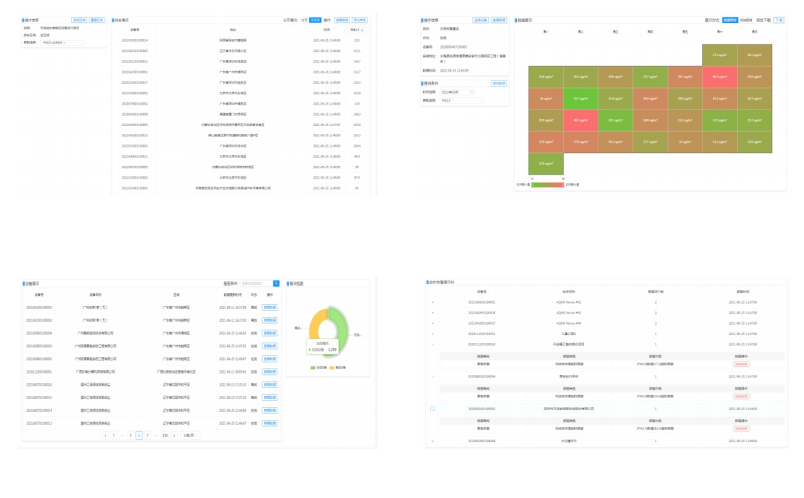The width and height of the screenshot is (804, 498).
Task: Switch the ranking table to the highlighted blue paging option
Action: point(315,19)
